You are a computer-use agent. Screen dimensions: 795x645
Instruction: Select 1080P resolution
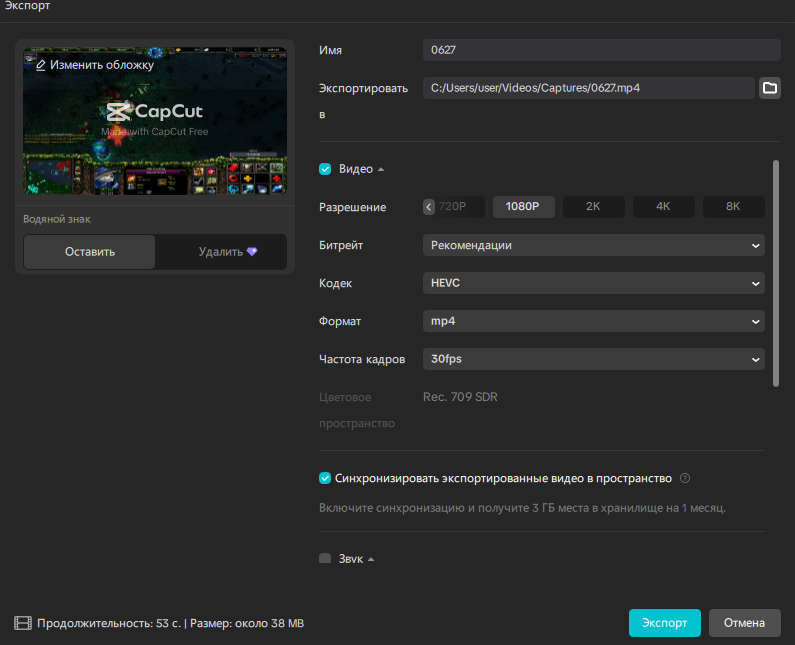tap(523, 207)
